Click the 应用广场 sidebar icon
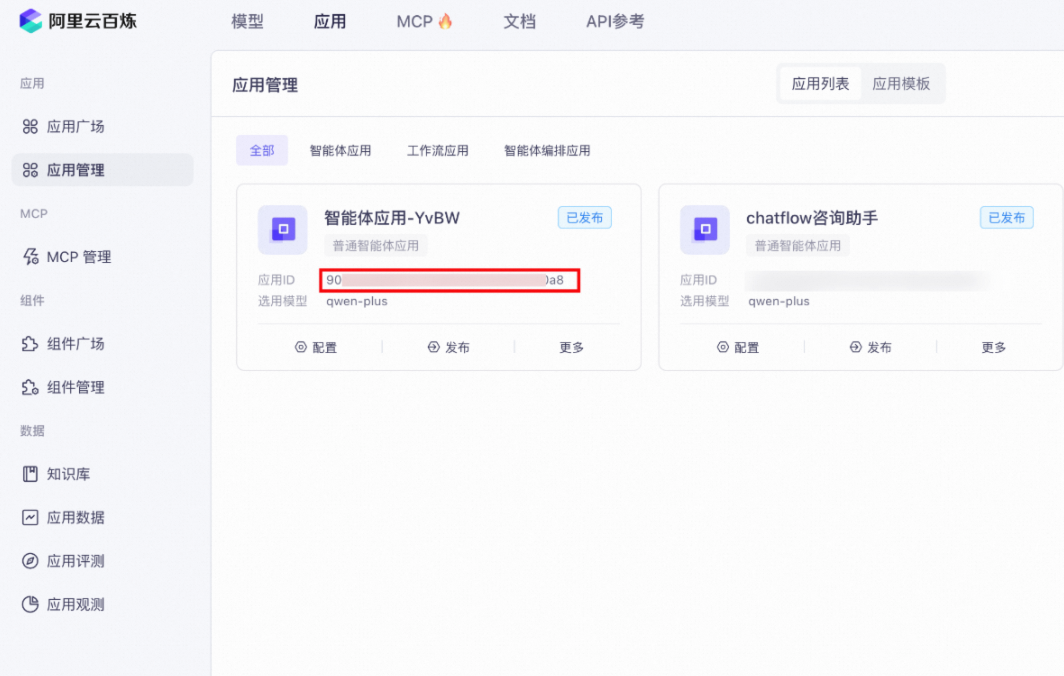Viewport: 1064px width, 676px height. pyautogui.click(x=30, y=127)
